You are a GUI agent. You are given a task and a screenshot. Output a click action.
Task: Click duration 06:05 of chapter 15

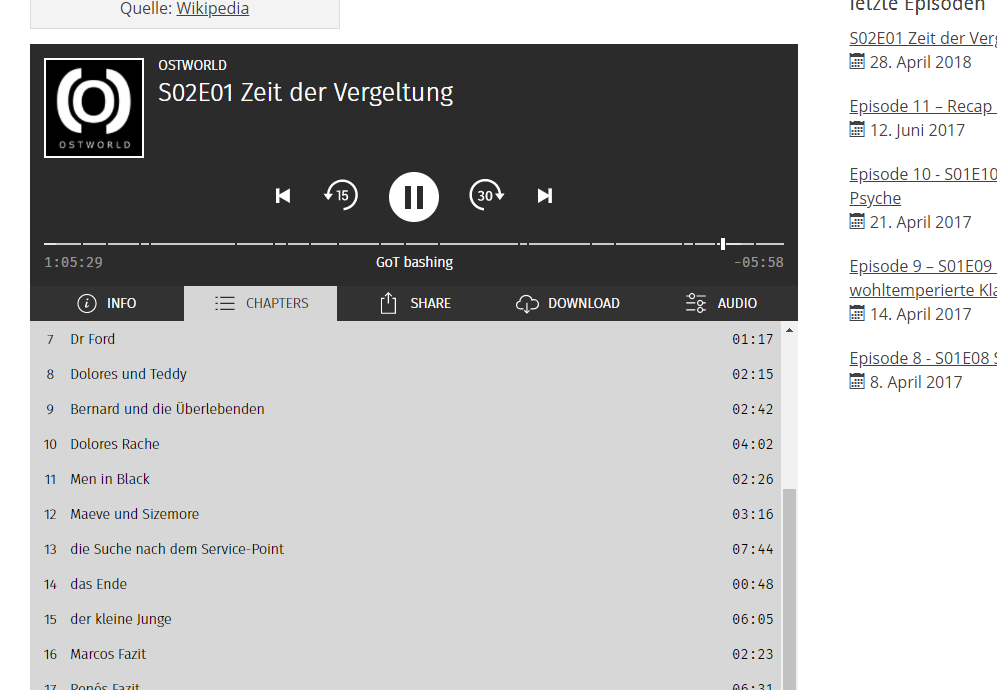tap(753, 619)
